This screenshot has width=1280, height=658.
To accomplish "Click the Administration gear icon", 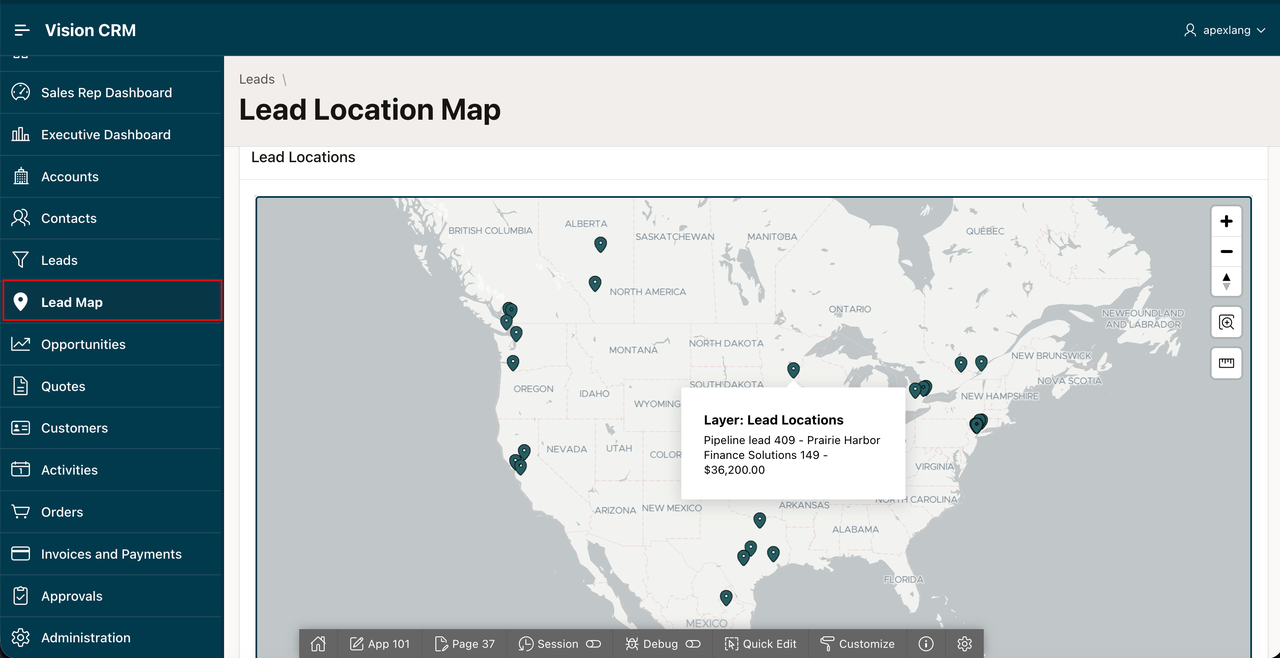I will (20, 638).
